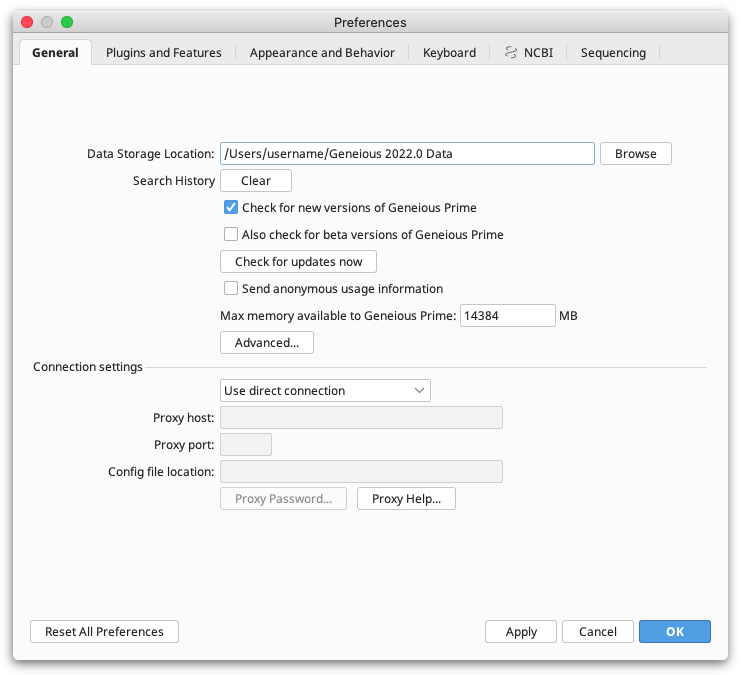
Task: Enable Send anonymous usage information
Action: 231,288
